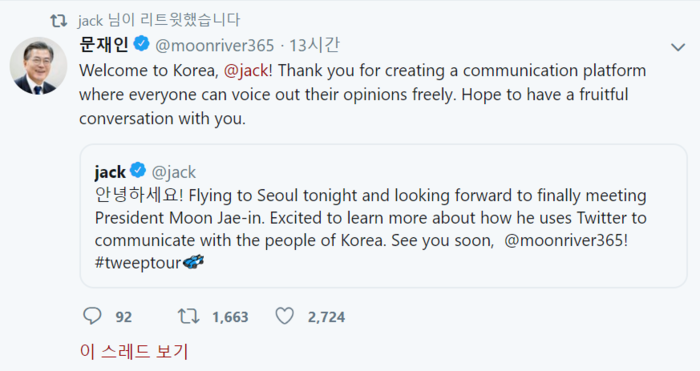Open the 문재인 profile photo

[38, 66]
